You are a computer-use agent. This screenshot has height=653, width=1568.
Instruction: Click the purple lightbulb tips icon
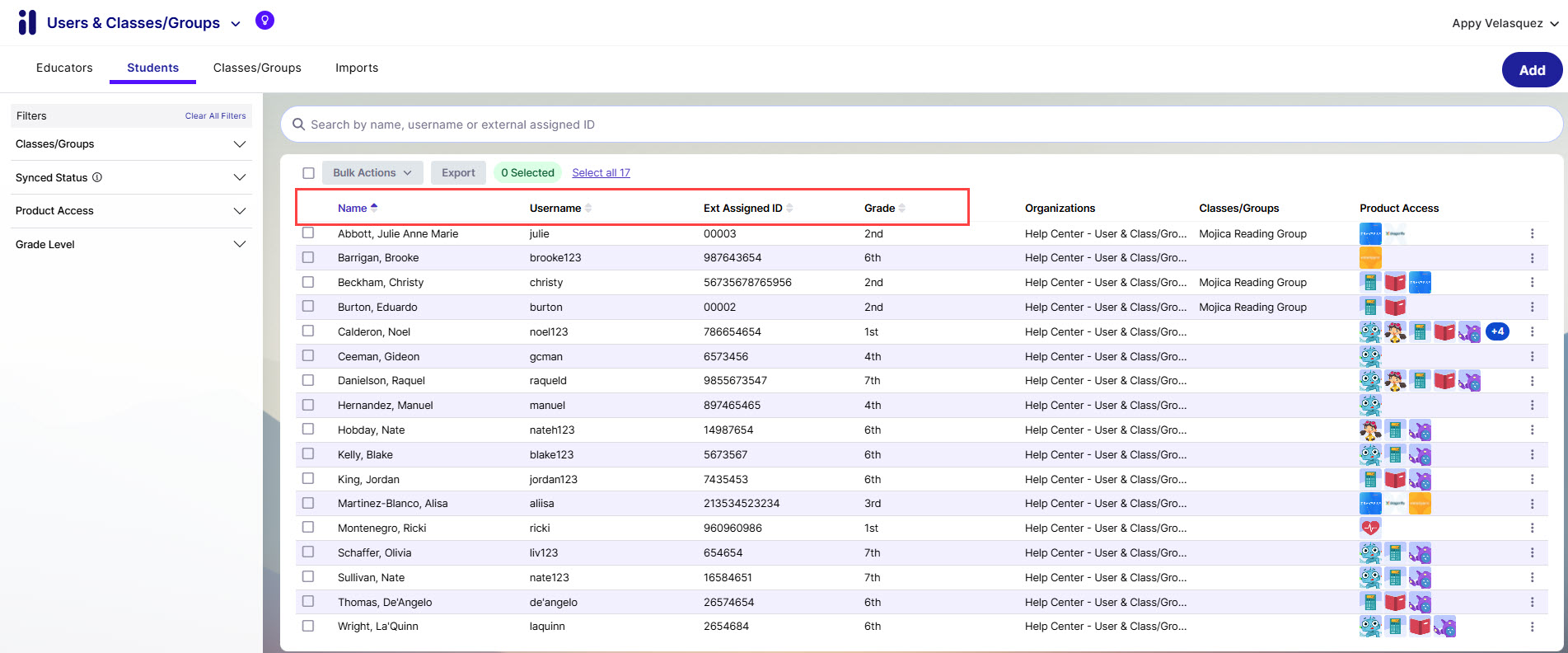tap(264, 21)
